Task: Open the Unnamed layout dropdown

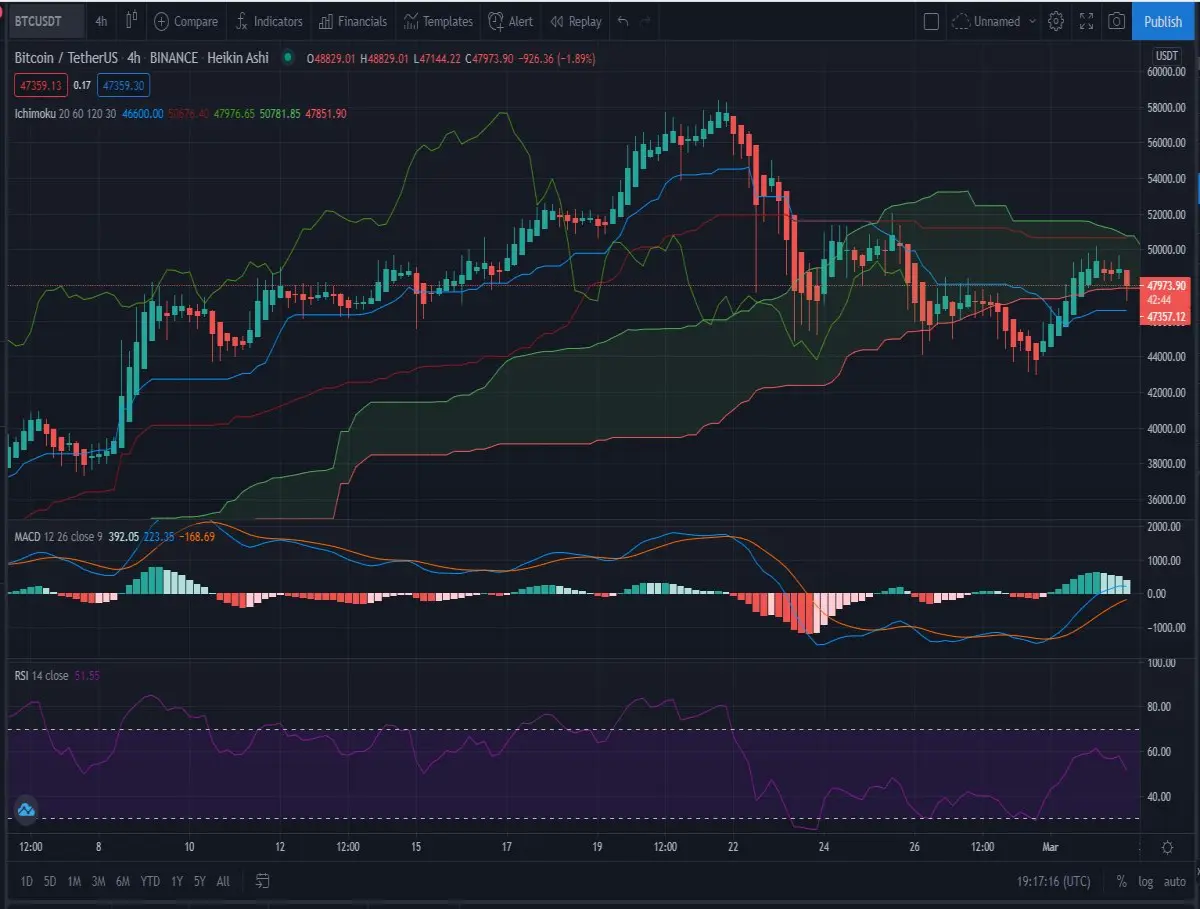Action: [x=994, y=21]
